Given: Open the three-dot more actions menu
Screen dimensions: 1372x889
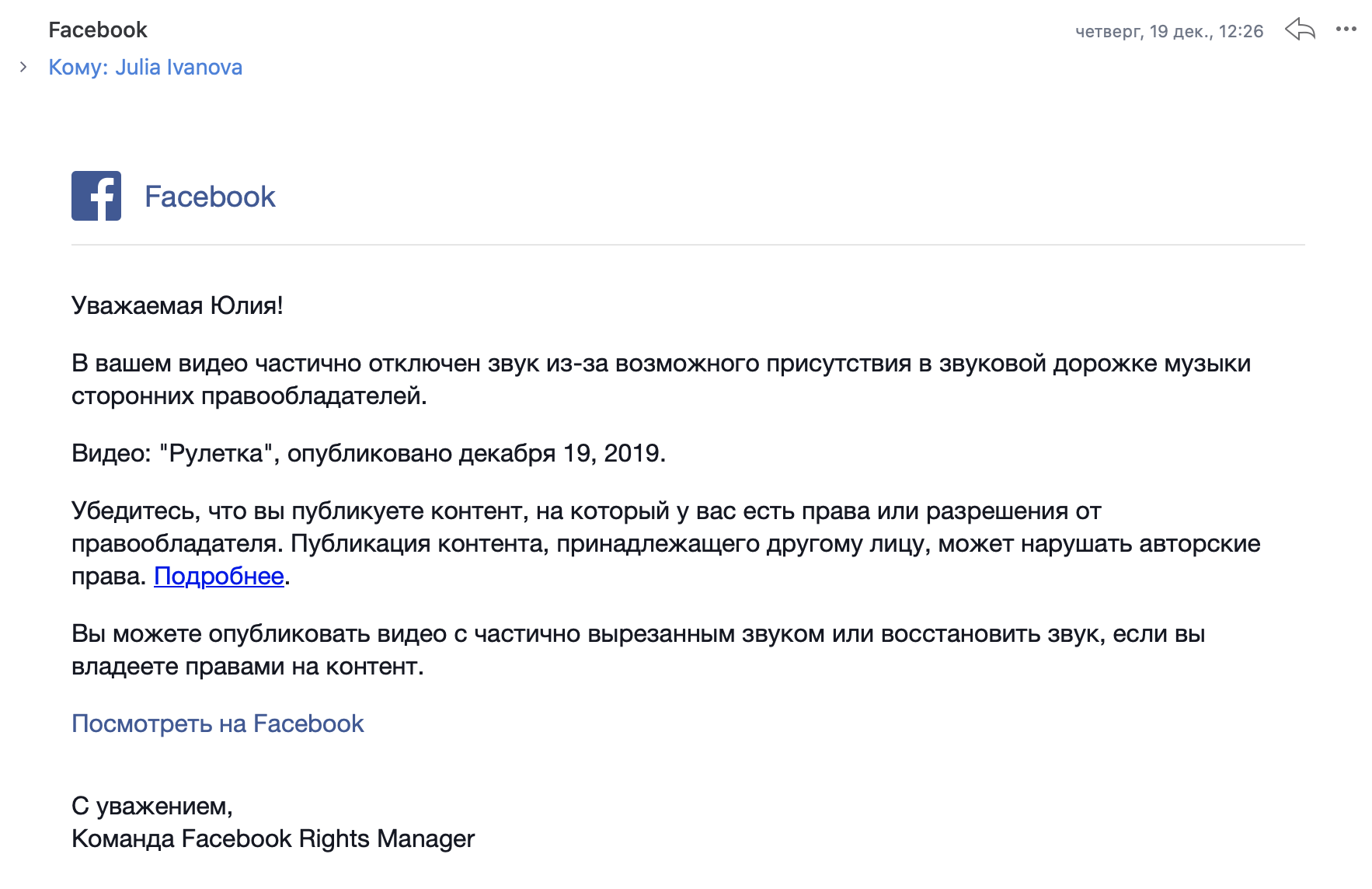Looking at the screenshot, I should click(x=1346, y=30).
